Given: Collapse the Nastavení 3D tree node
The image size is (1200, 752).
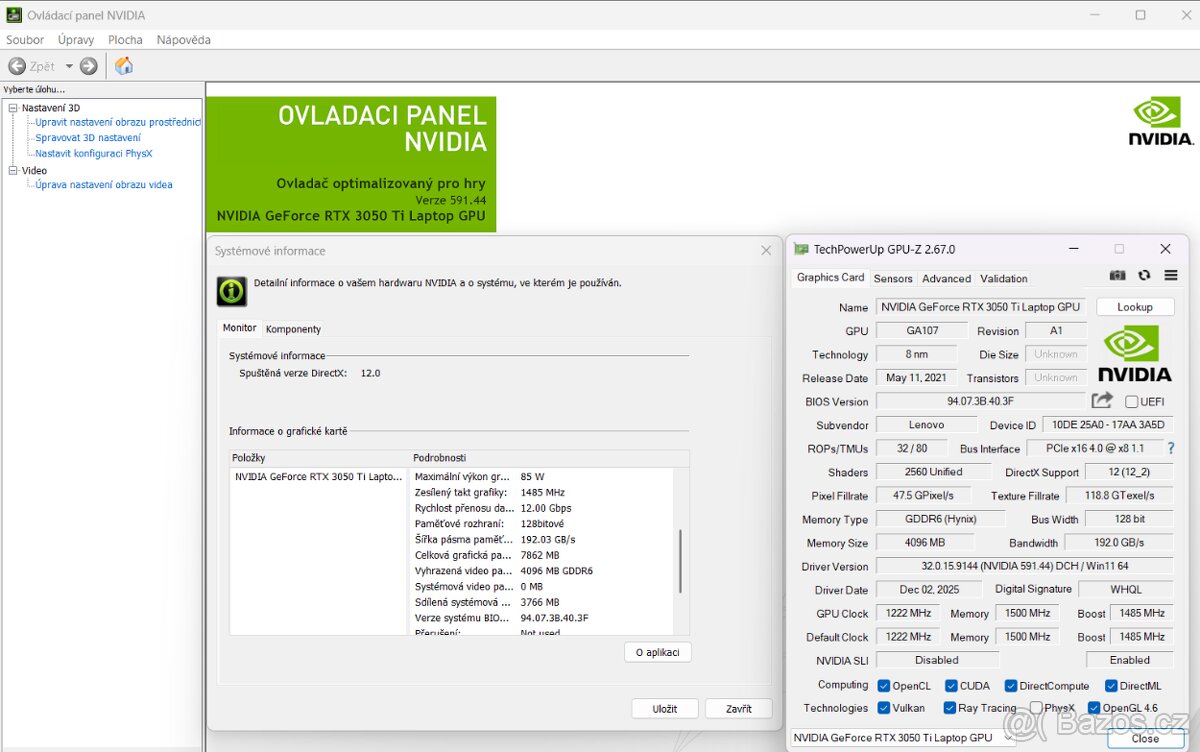Looking at the screenshot, I should (13, 108).
